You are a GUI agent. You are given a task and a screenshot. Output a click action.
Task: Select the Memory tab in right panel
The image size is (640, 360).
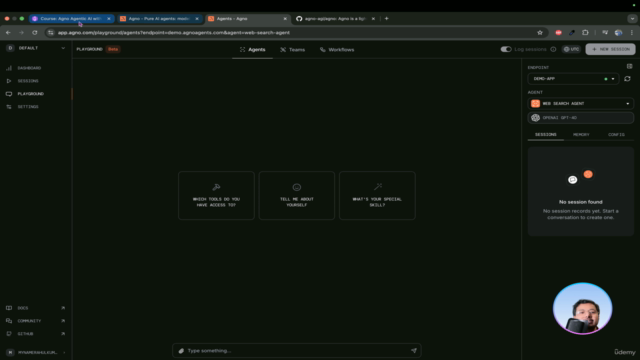coord(581,135)
